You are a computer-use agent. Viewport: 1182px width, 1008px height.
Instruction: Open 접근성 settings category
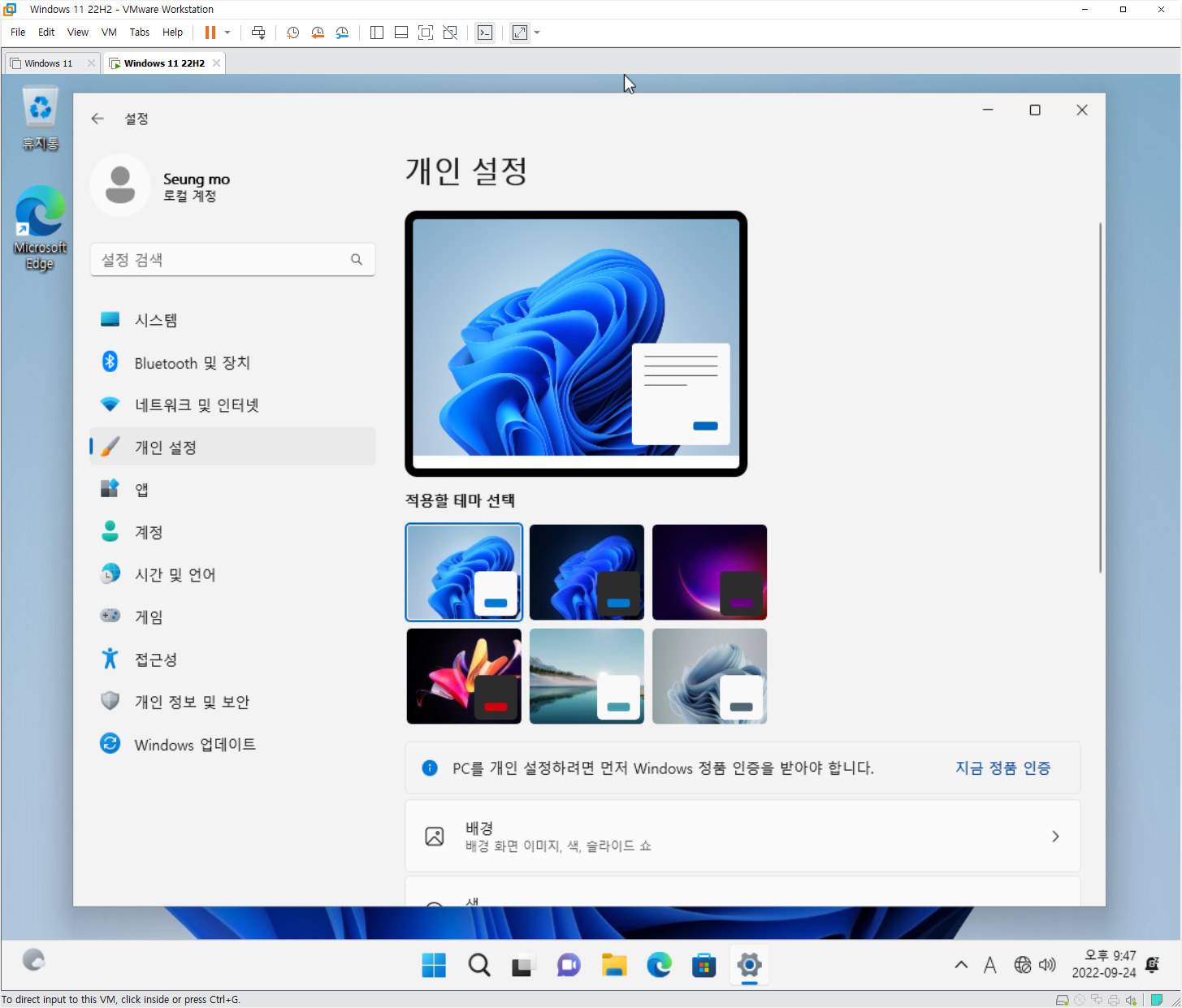232,659
